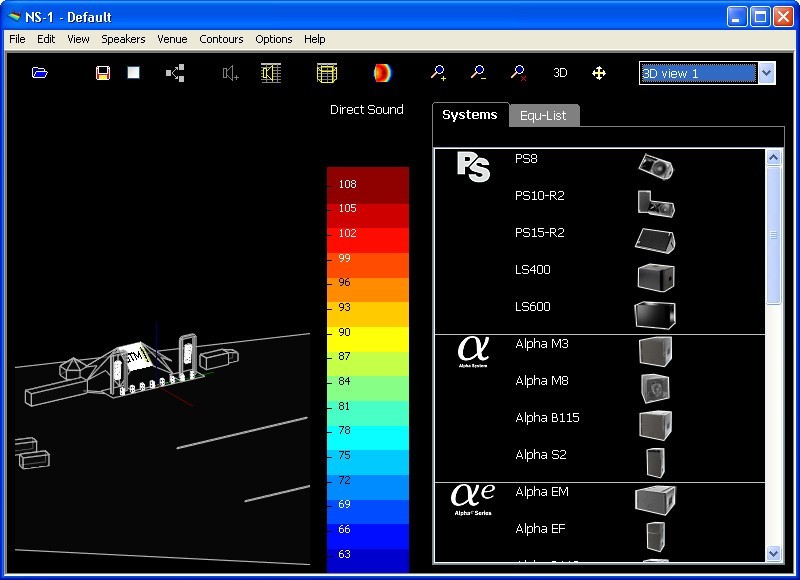The height and width of the screenshot is (580, 800).
Task: Select the LS600 speaker label
Action: click(533, 307)
